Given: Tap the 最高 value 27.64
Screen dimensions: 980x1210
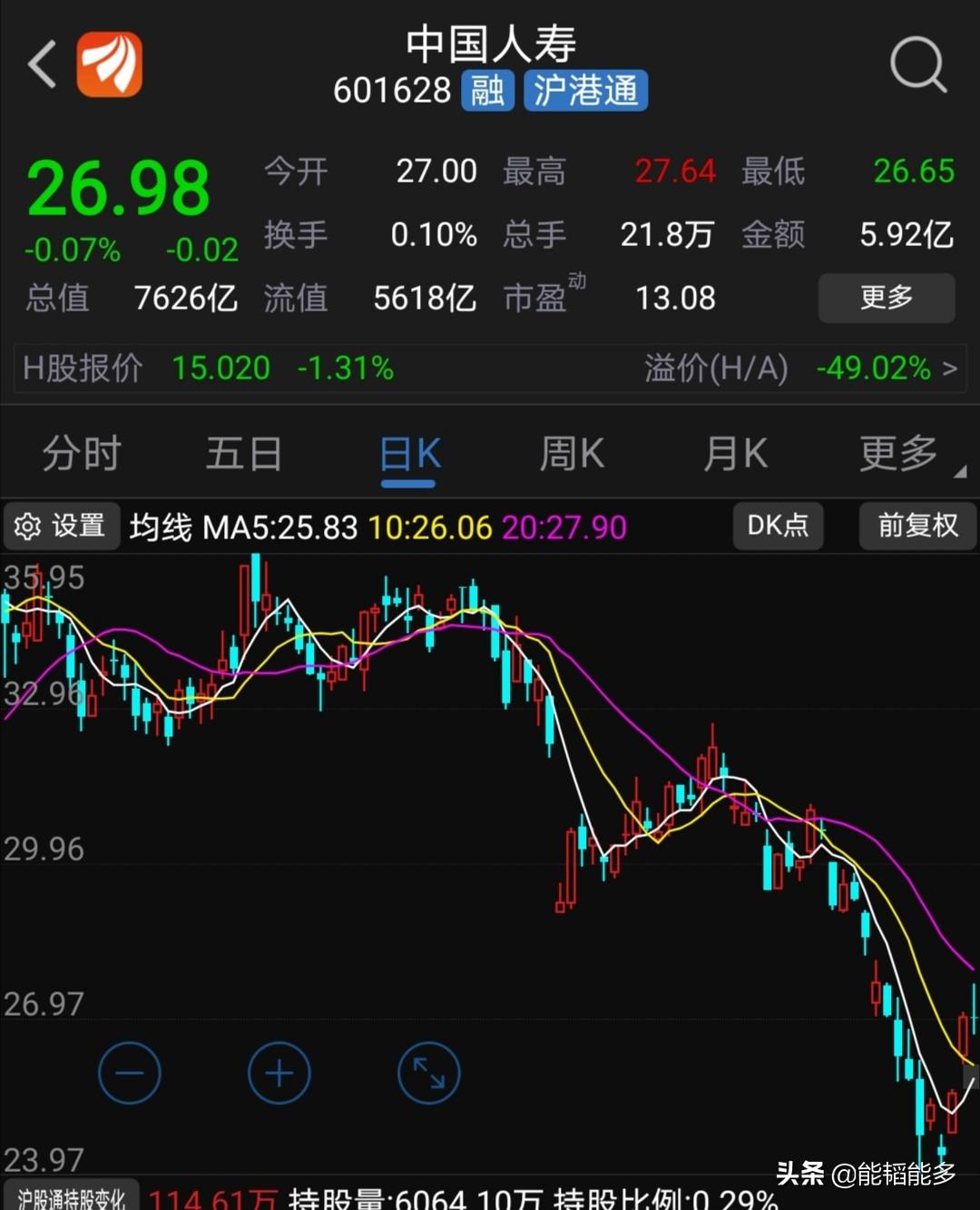Looking at the screenshot, I should 675,172.
